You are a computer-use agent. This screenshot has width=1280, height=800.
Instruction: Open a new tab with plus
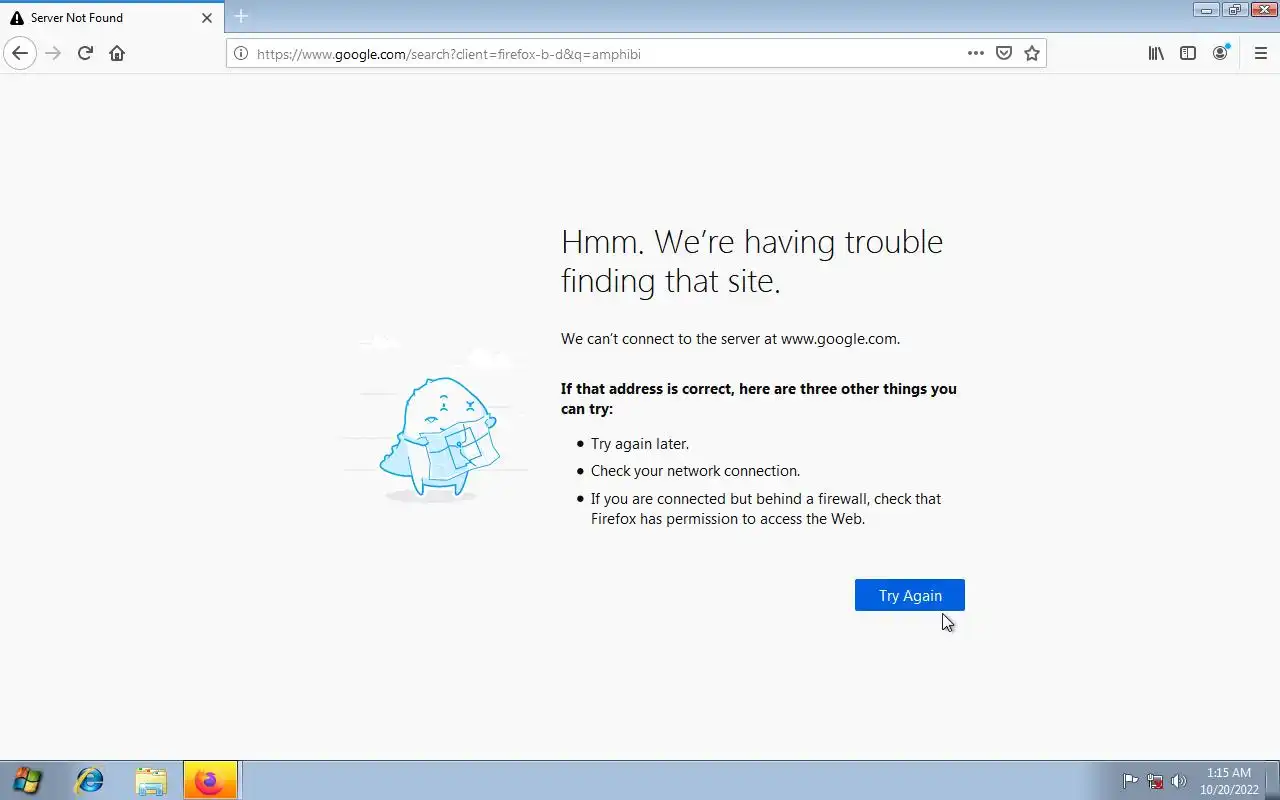[x=241, y=17]
